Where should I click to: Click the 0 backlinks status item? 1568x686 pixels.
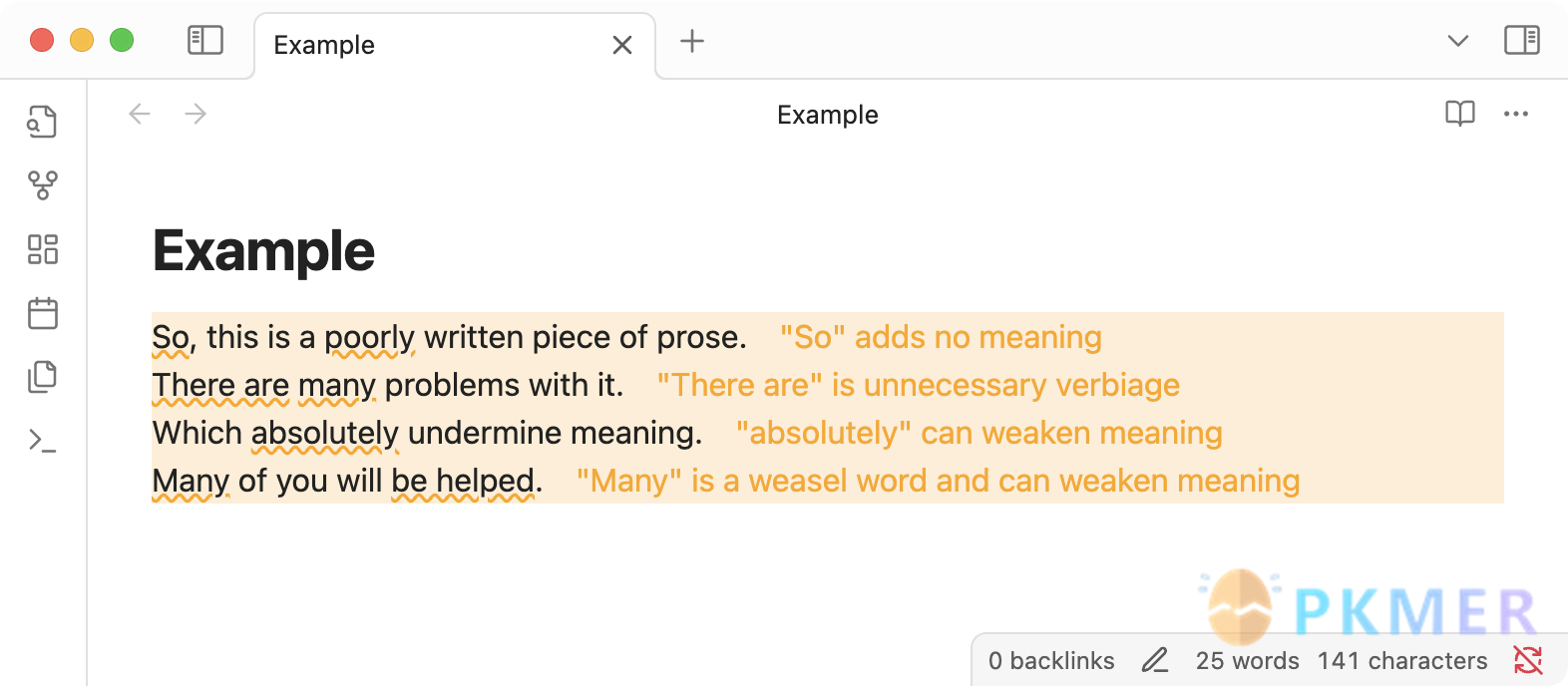tap(1051, 661)
